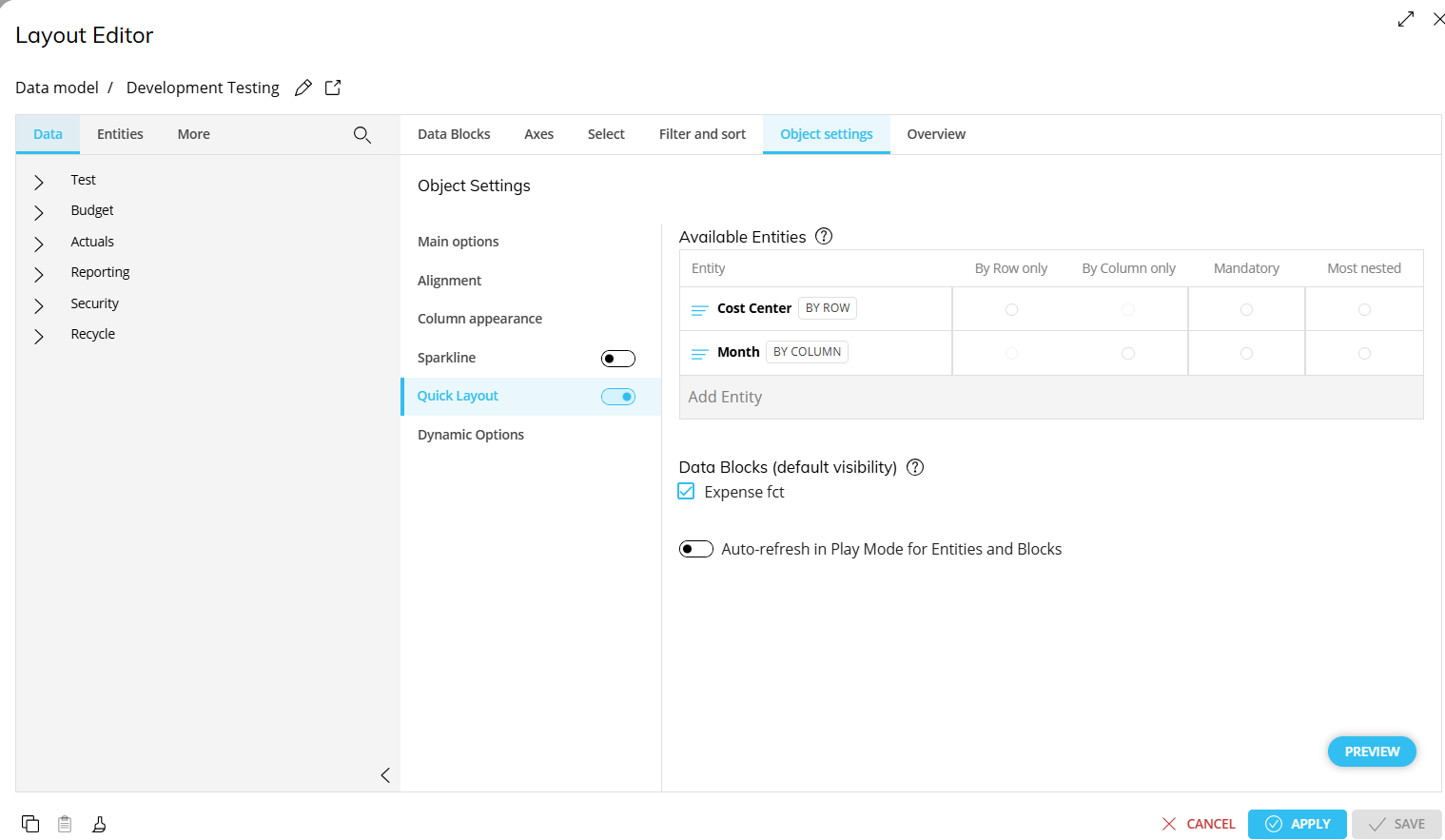Viewport: 1445px width, 840px height.
Task: Collapse the left data panel arrow
Action: pos(385,775)
